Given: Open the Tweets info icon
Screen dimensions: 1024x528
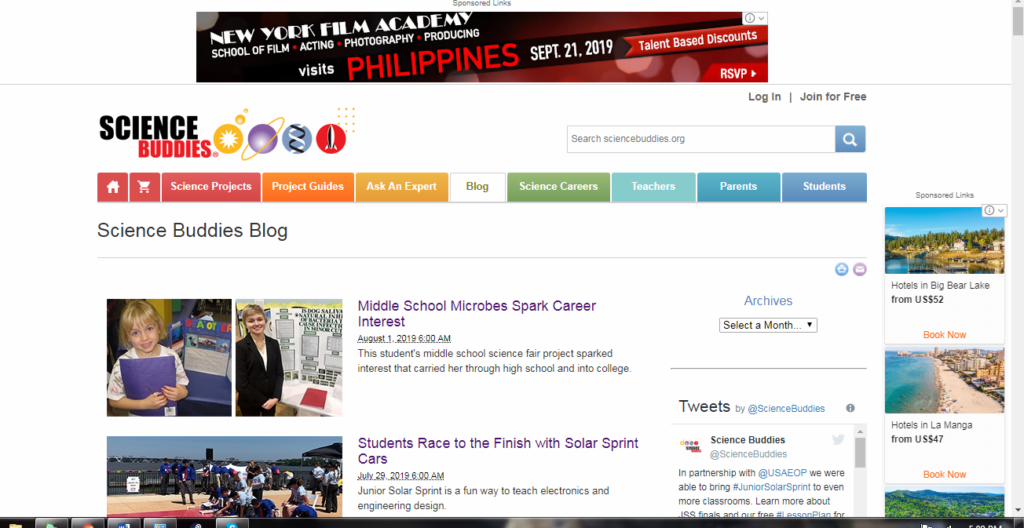Looking at the screenshot, I should click(850, 408).
